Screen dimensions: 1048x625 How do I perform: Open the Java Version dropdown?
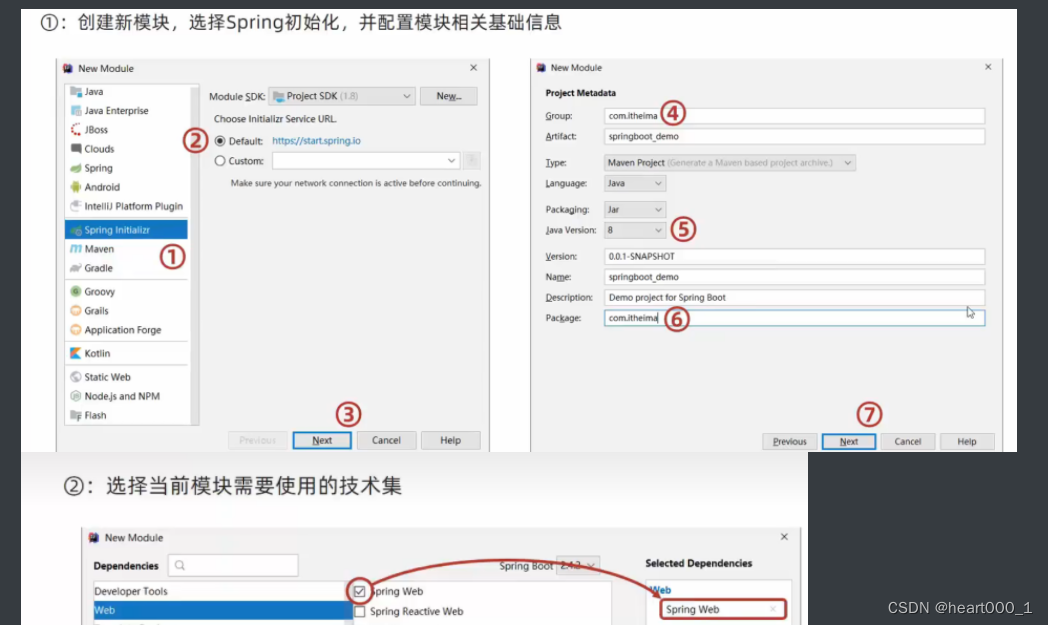tap(635, 230)
